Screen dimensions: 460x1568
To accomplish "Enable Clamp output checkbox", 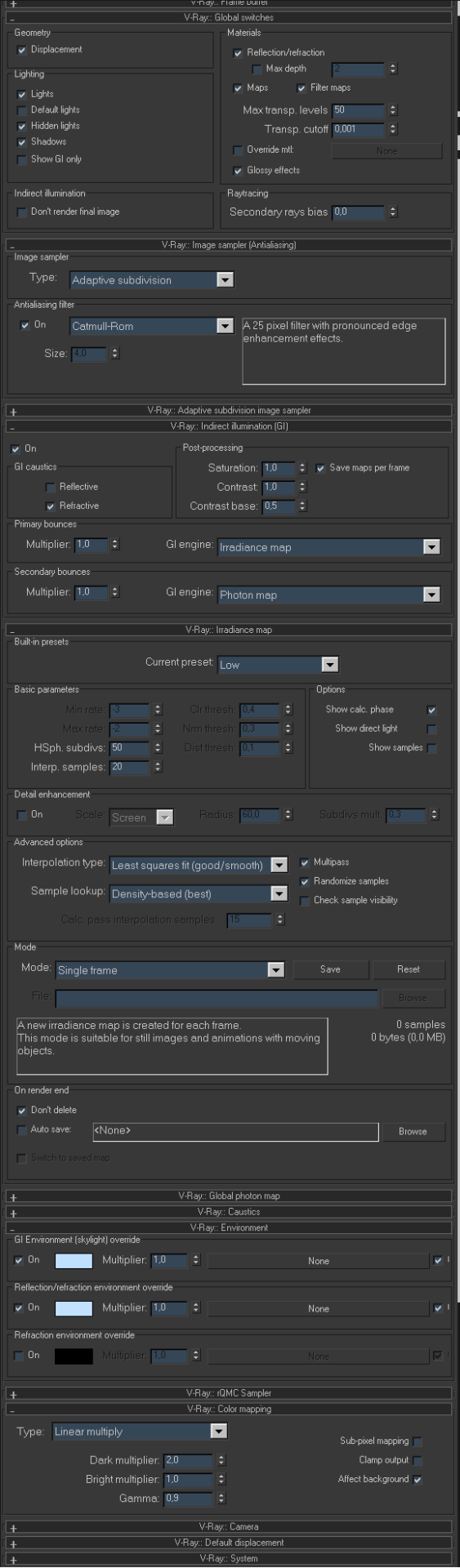I will click(x=418, y=1460).
